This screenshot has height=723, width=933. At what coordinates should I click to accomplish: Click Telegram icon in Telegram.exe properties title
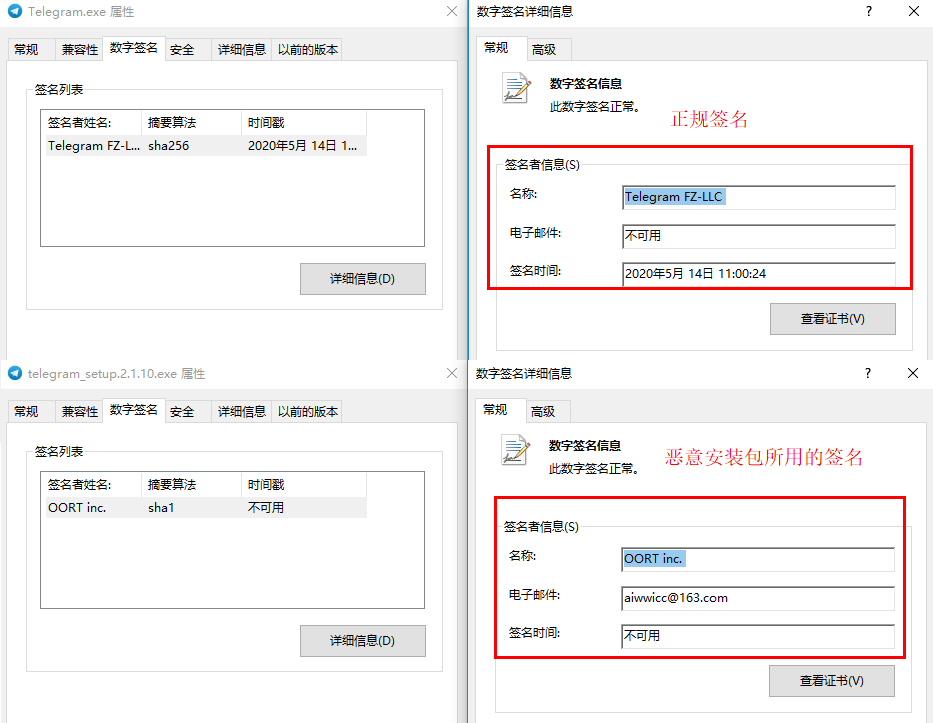coord(15,11)
